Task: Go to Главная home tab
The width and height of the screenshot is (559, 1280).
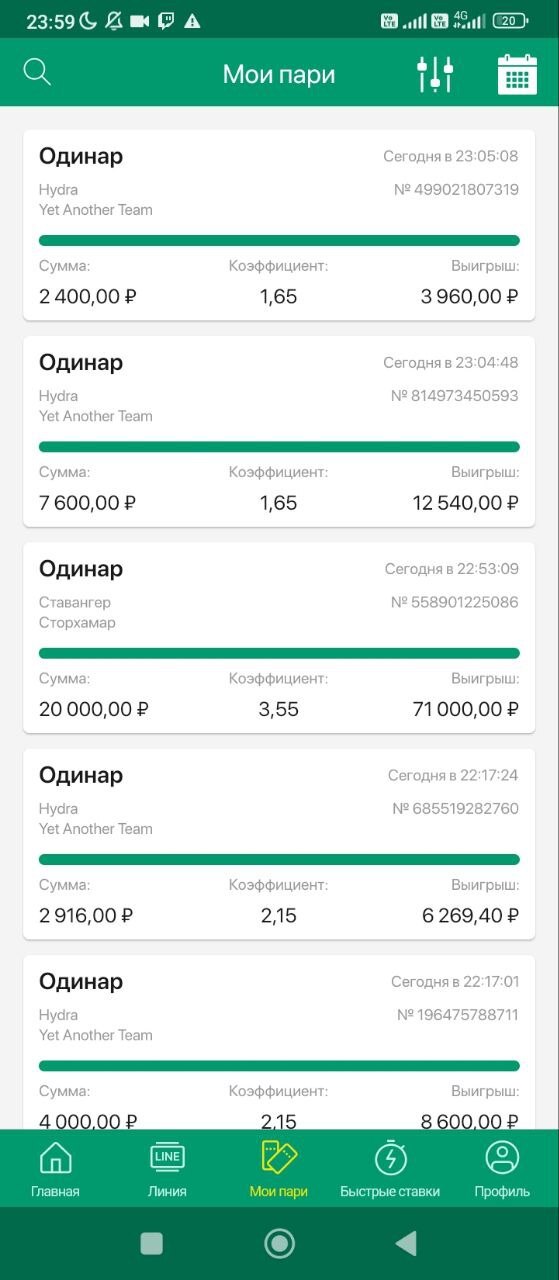Action: tap(55, 1169)
